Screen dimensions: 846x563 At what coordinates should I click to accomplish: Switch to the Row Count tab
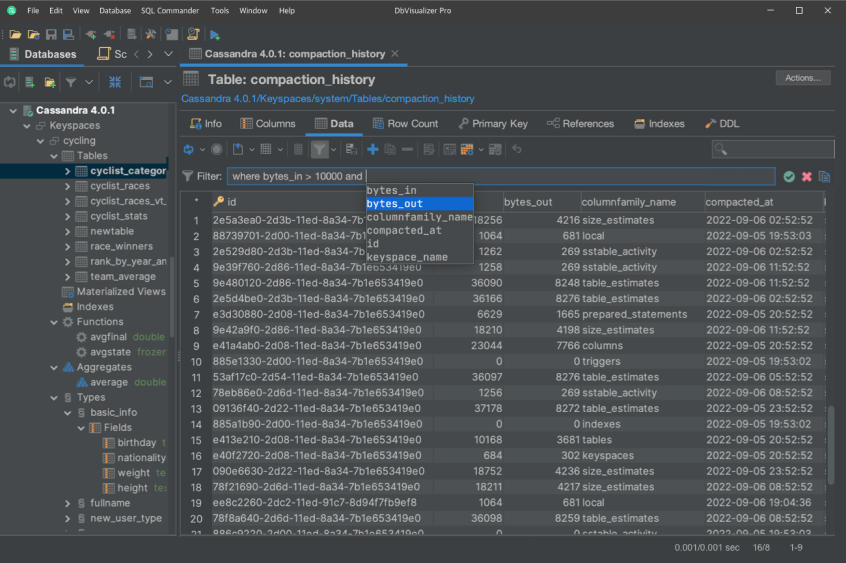coord(405,124)
